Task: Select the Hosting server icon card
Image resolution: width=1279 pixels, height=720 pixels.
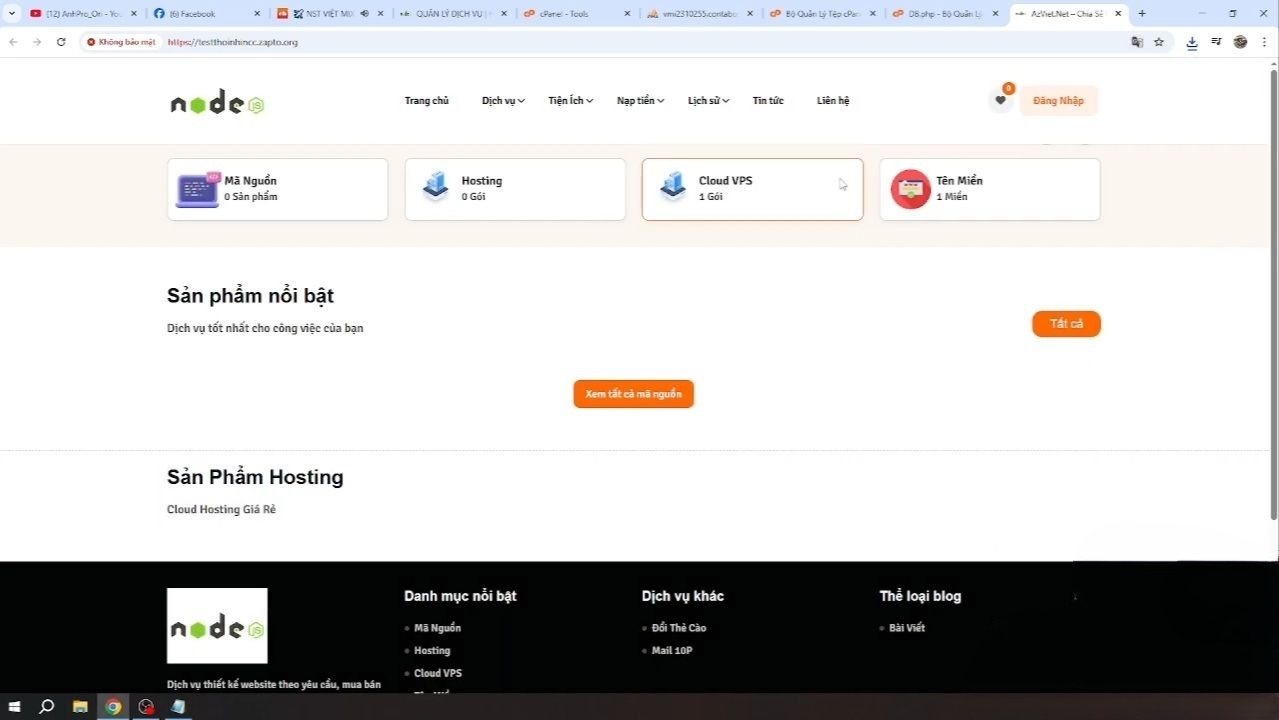Action: pyautogui.click(x=436, y=187)
